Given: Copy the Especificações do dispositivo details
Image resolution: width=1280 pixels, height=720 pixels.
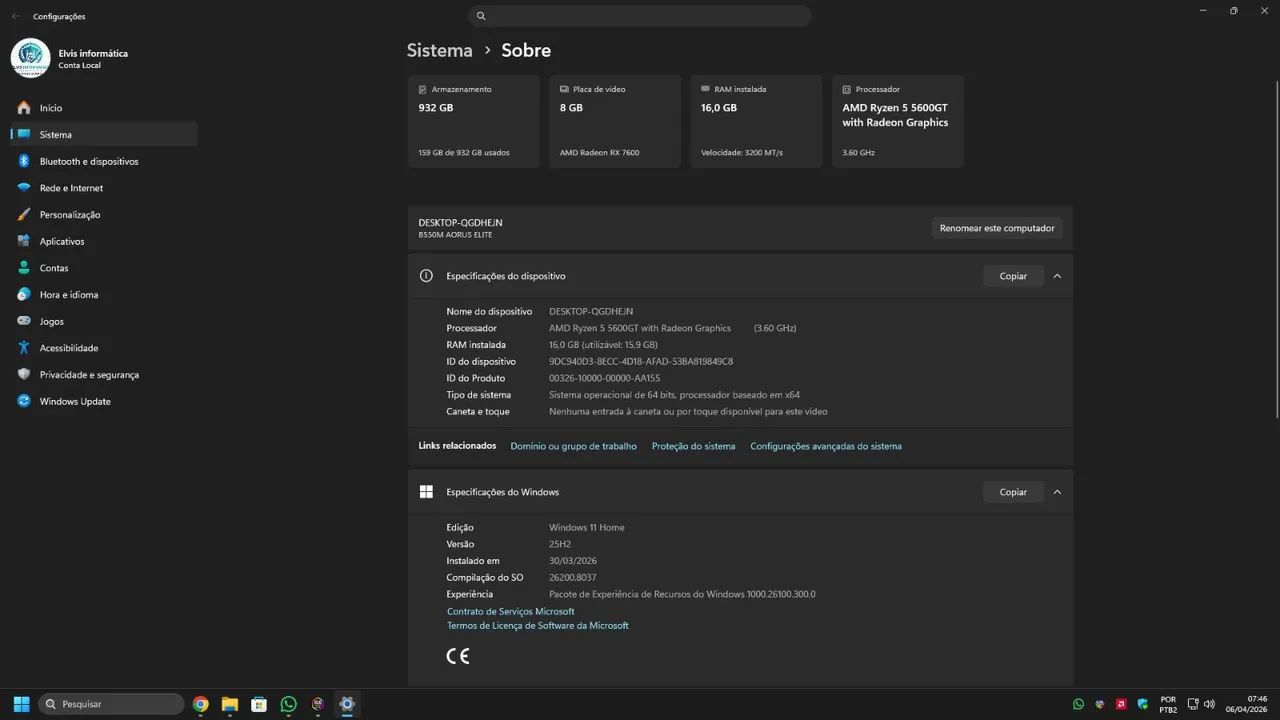Looking at the screenshot, I should [1013, 276].
